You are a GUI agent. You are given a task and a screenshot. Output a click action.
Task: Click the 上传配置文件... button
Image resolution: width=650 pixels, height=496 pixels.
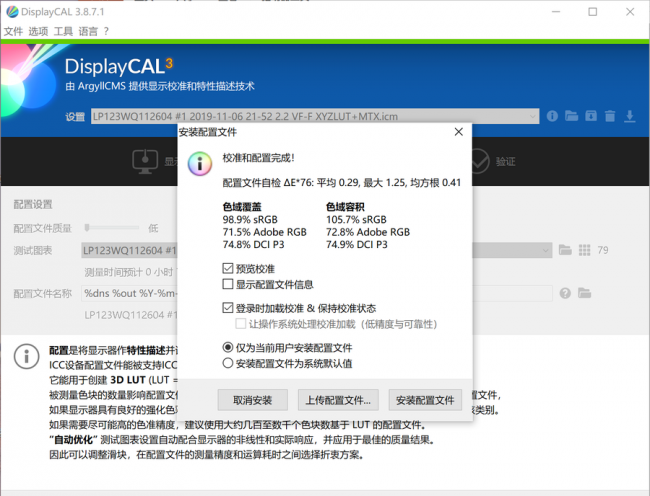338,400
